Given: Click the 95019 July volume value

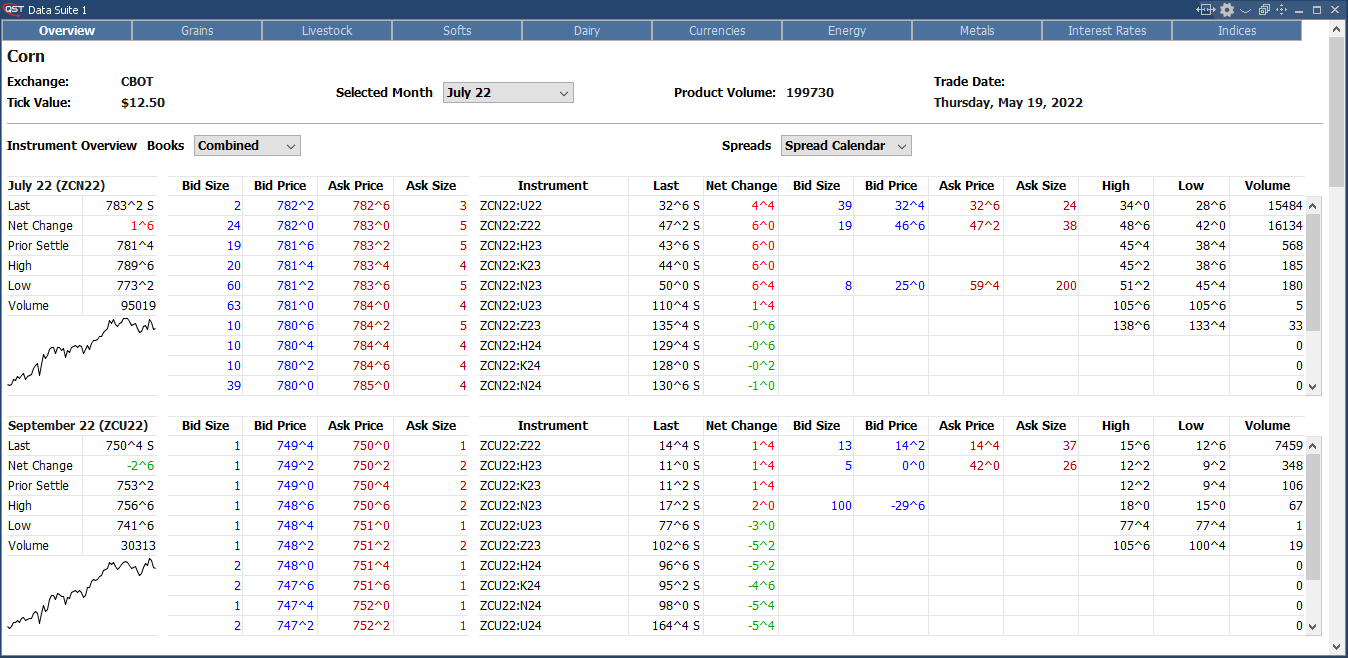Looking at the screenshot, I should click(138, 306).
